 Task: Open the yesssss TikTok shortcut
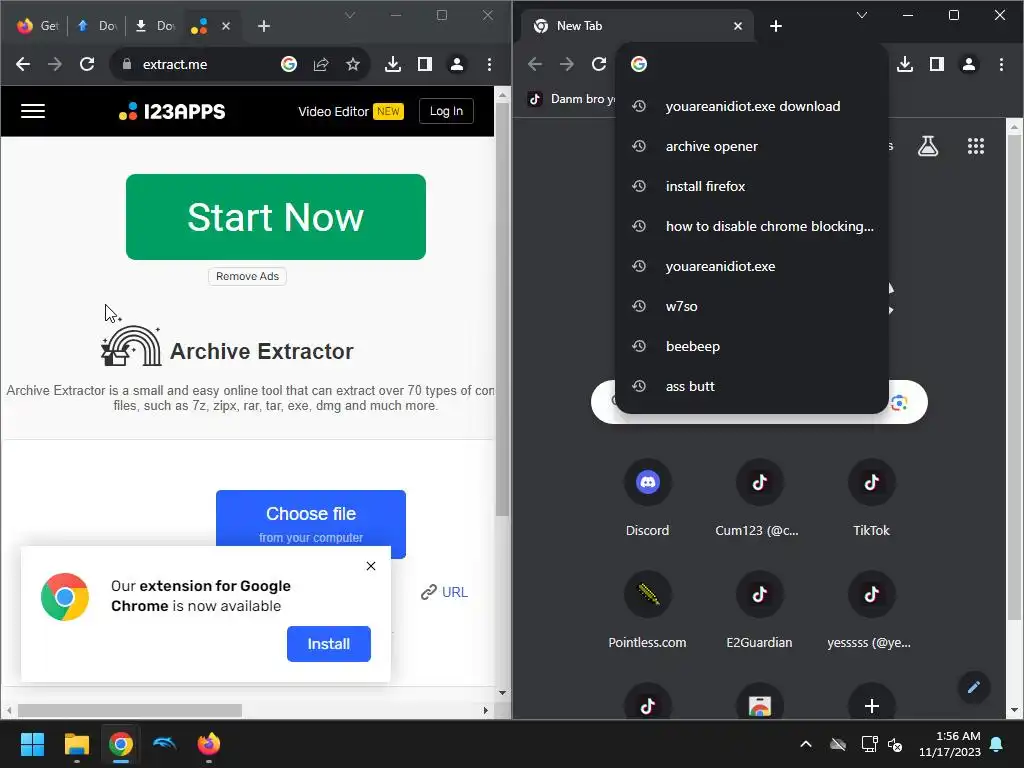tap(871, 611)
